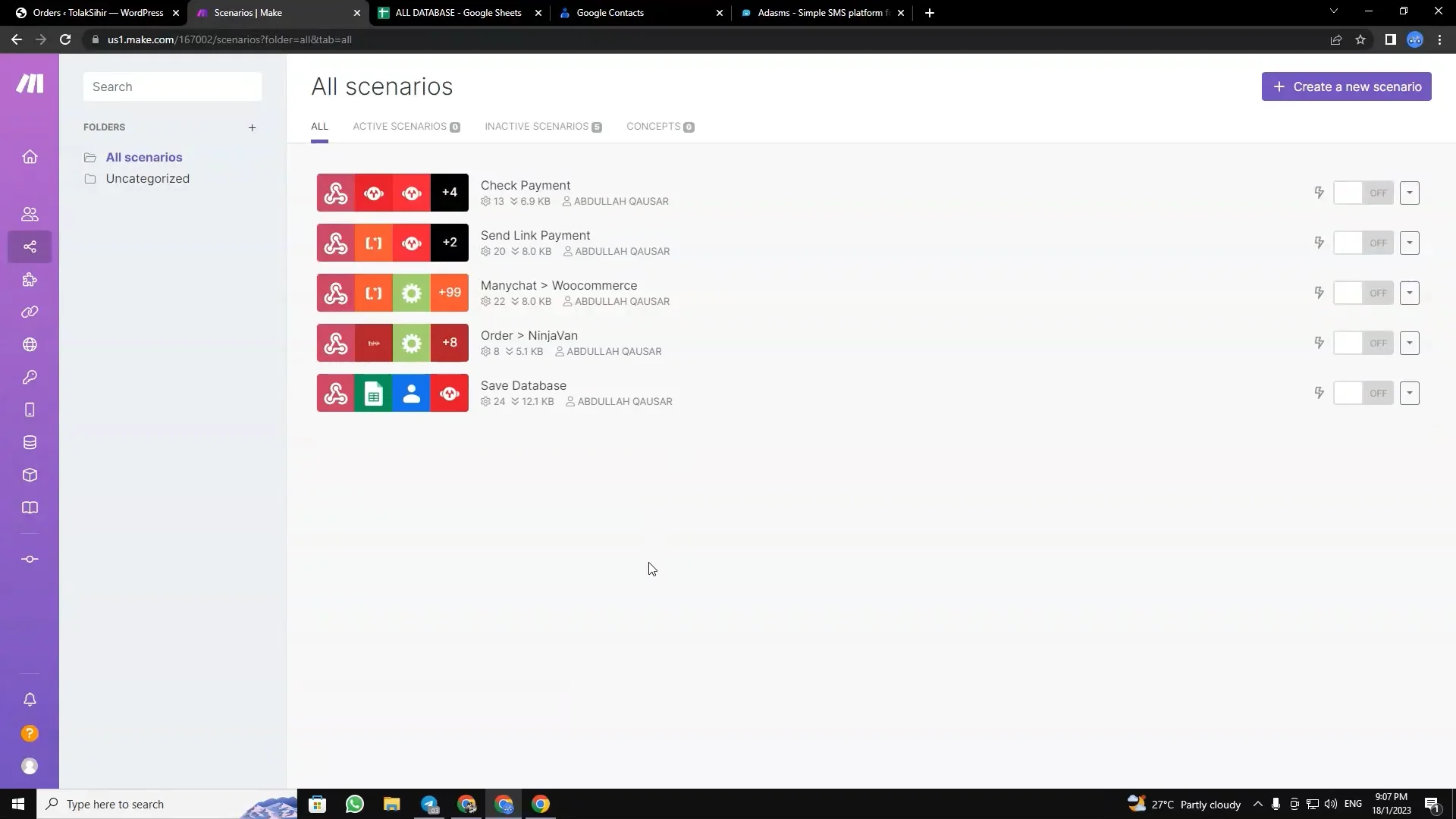Image resolution: width=1456 pixels, height=819 pixels.
Task: Expand options dropdown for Check Payment
Action: (1410, 193)
